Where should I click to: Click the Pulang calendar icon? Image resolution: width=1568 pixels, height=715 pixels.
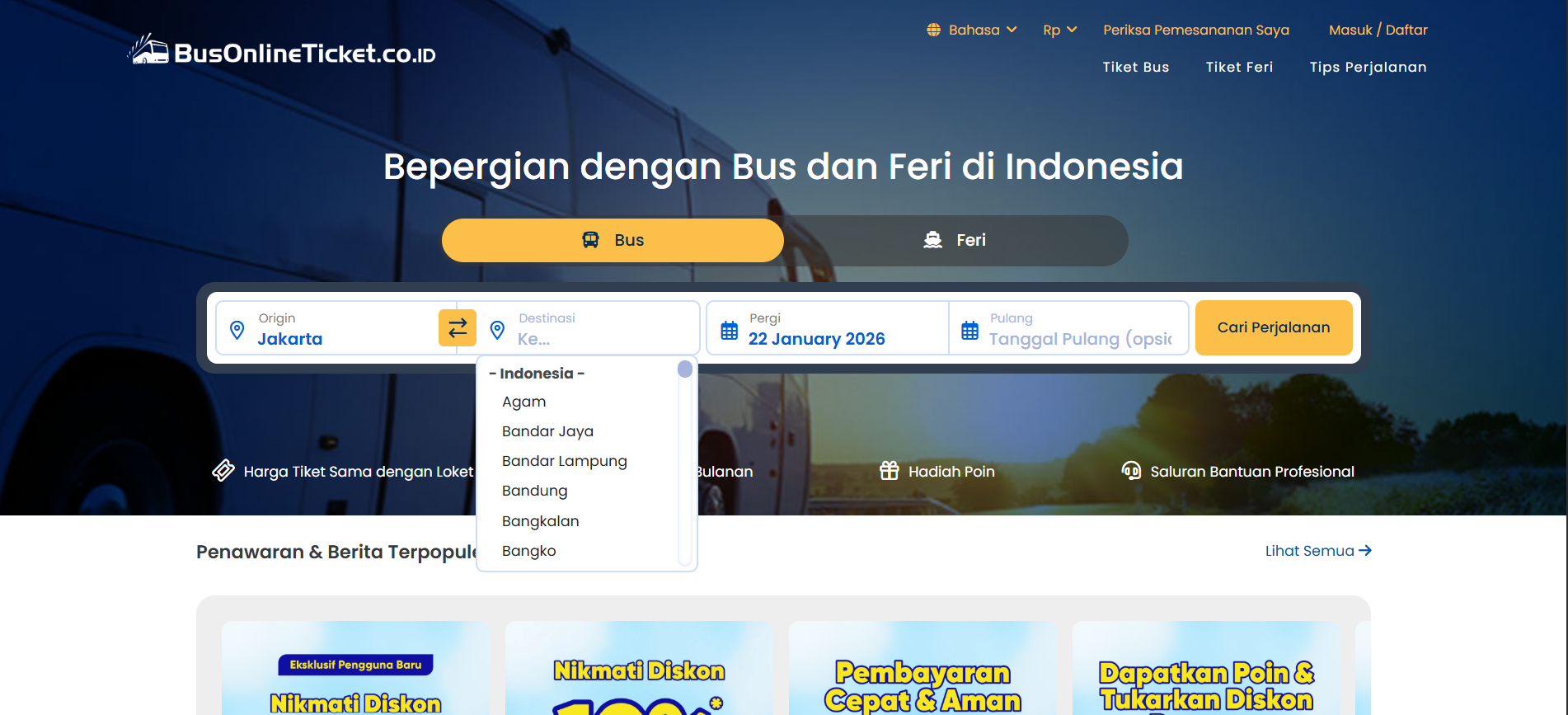[x=969, y=331]
